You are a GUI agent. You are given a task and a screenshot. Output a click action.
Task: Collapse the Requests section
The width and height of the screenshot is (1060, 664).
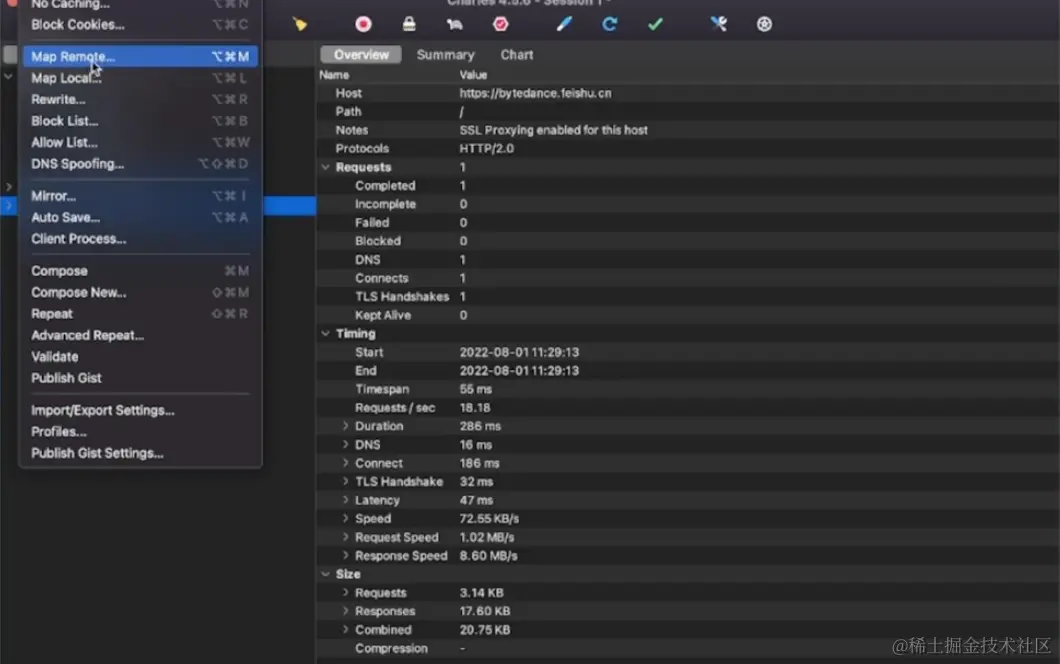[325, 167]
